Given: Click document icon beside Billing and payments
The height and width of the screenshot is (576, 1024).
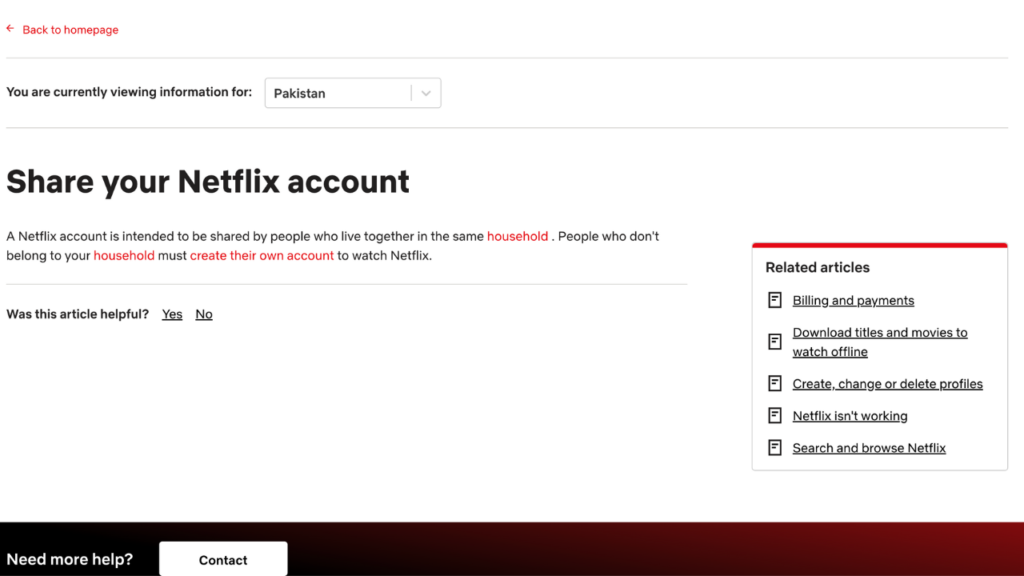Looking at the screenshot, I should (775, 300).
